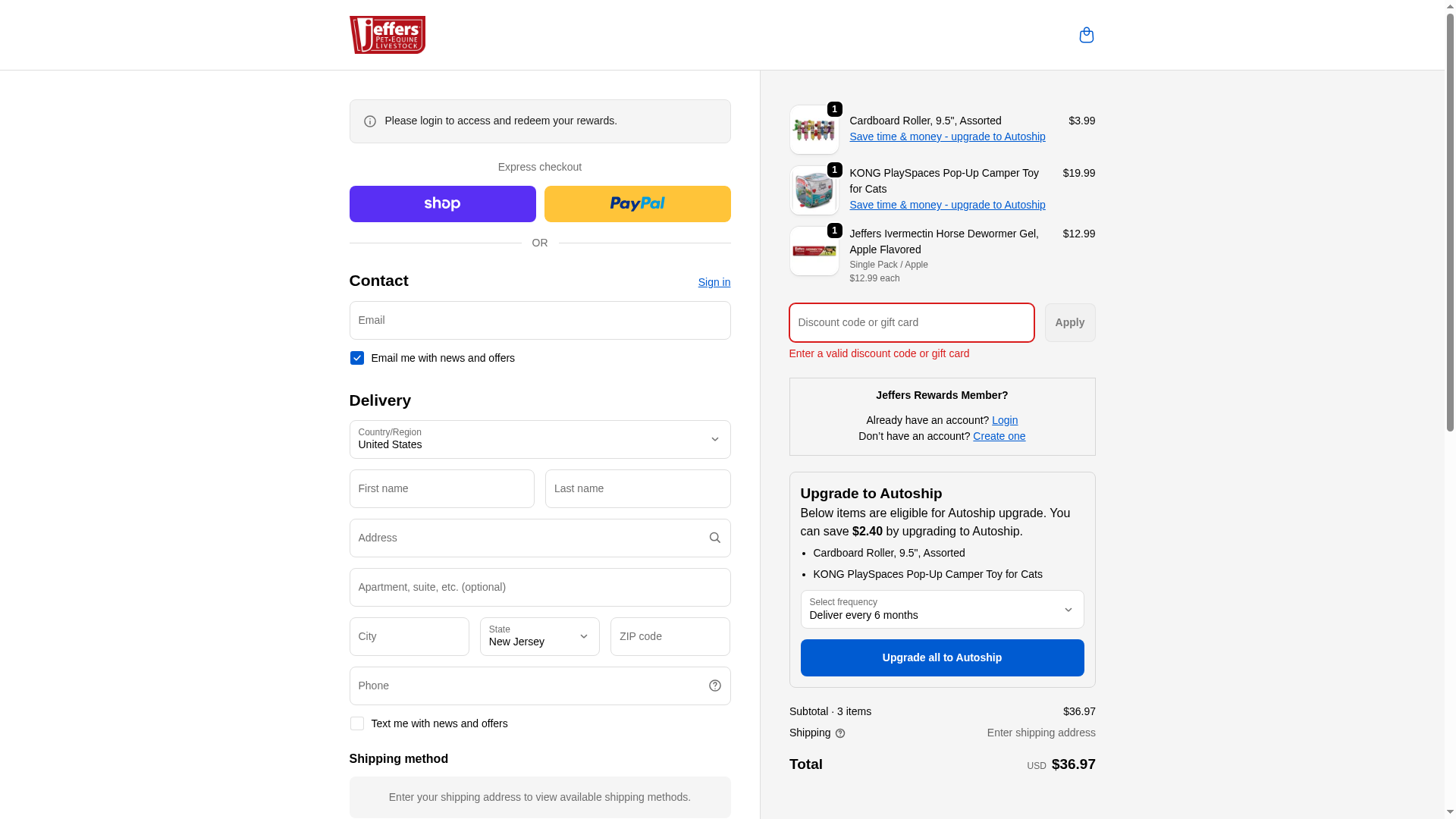Enable Text me with news and offers

(356, 723)
